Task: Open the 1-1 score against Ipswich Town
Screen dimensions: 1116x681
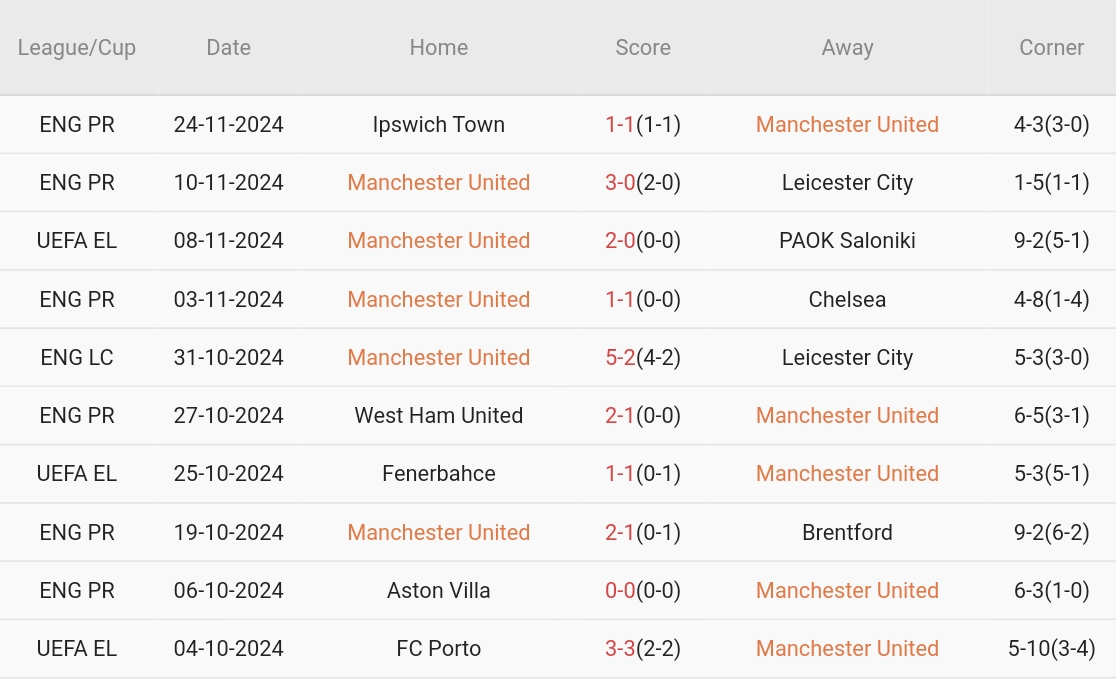Action: [620, 125]
